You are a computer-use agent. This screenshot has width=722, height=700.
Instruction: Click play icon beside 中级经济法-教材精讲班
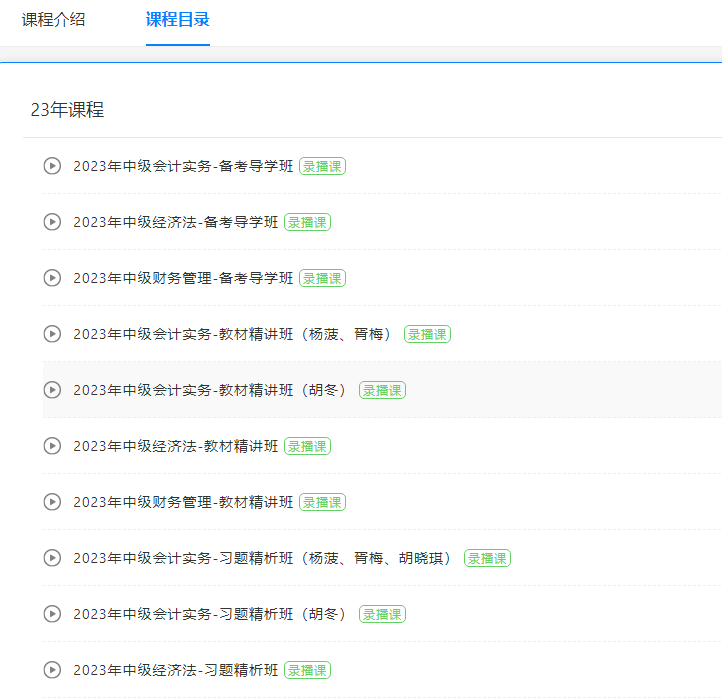pyautogui.click(x=52, y=446)
